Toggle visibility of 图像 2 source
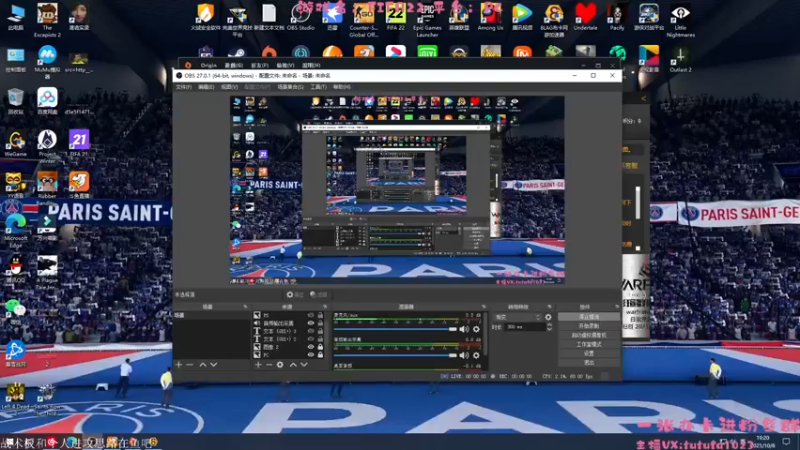Image resolution: width=800 pixels, height=450 pixels. [310, 347]
